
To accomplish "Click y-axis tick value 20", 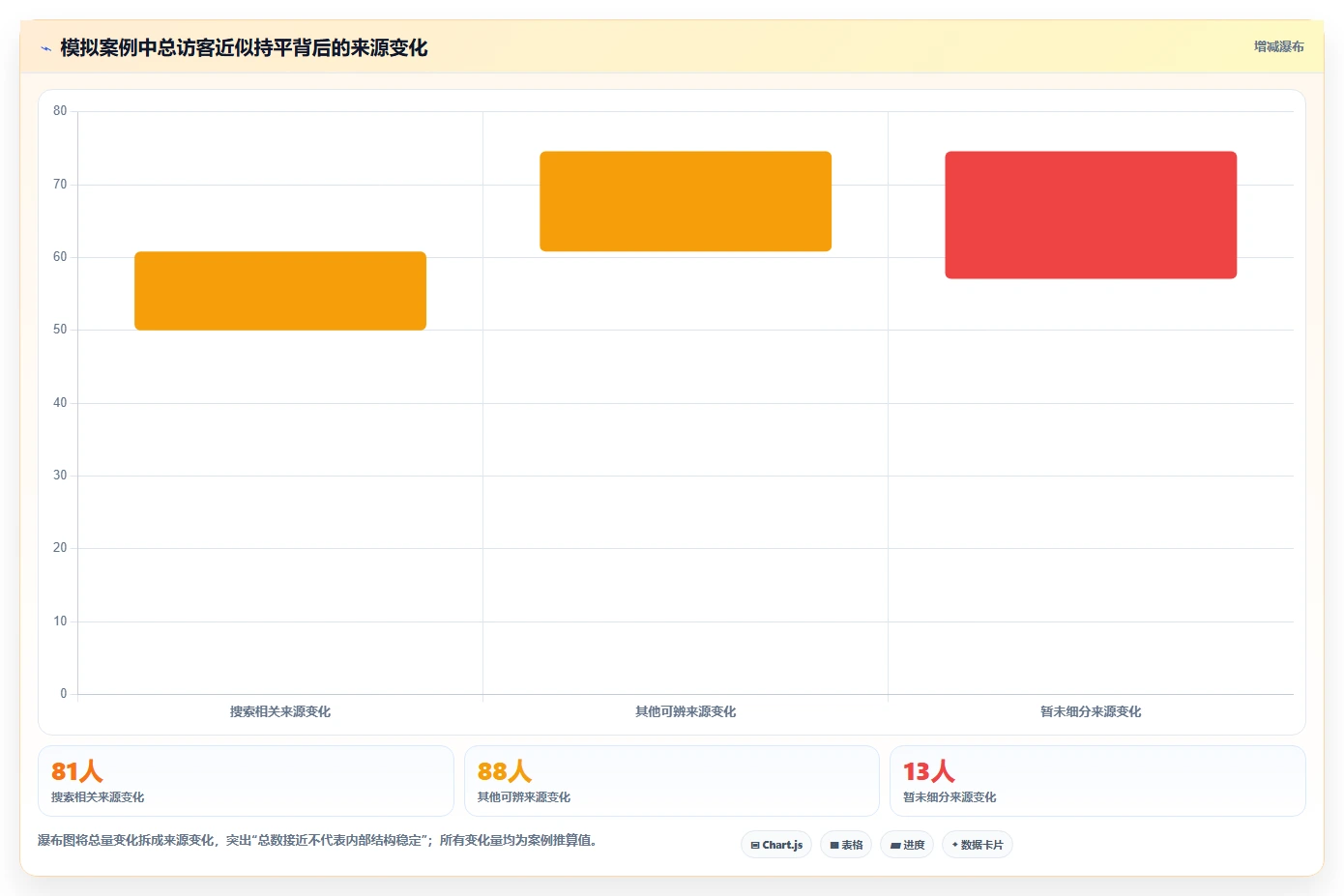I will (x=60, y=548).
